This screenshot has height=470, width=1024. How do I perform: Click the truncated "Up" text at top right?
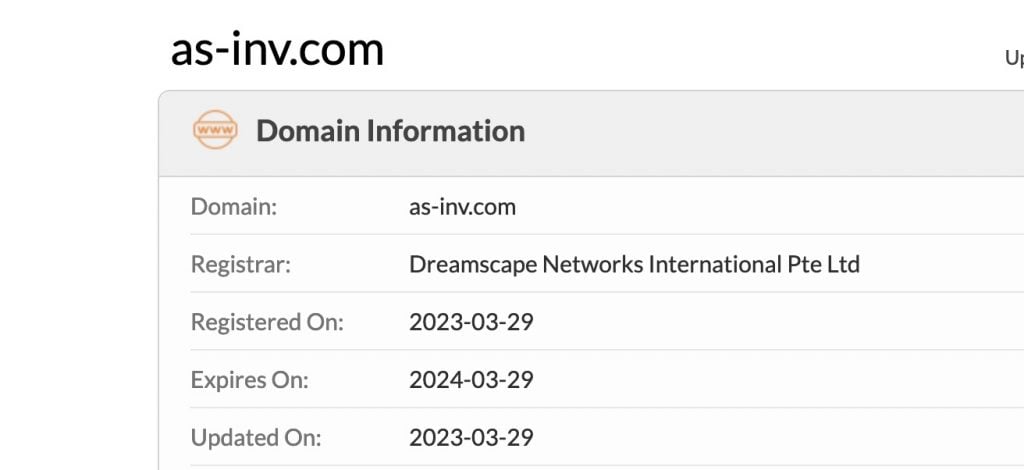(1013, 58)
